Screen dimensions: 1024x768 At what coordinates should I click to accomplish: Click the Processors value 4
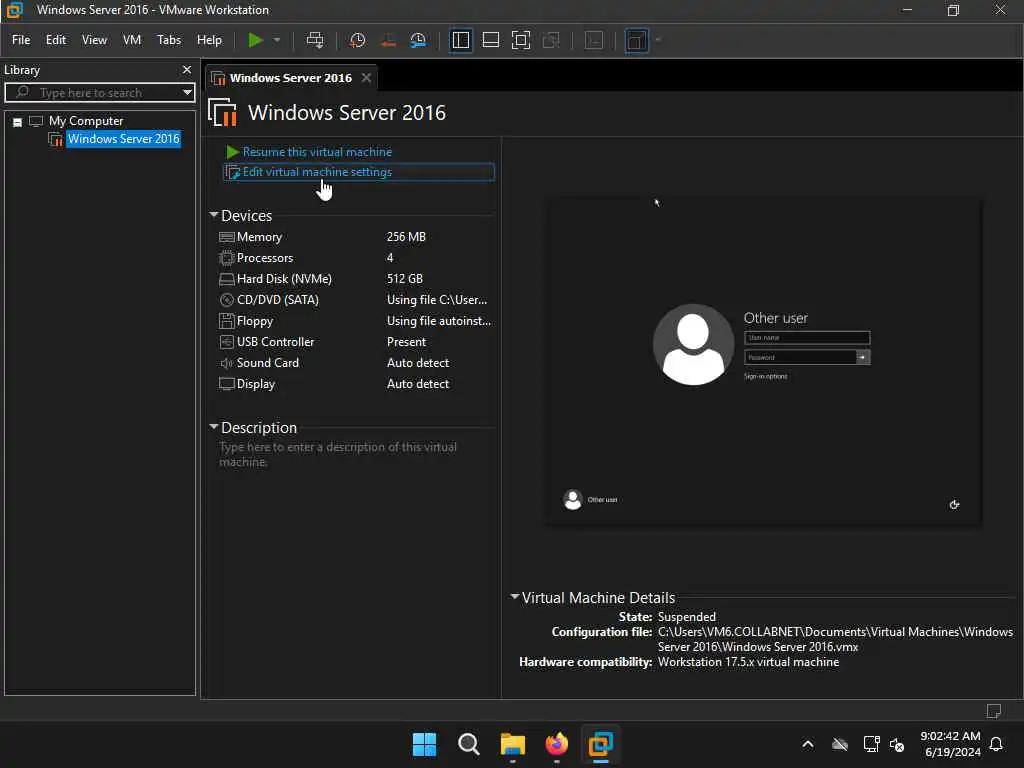(390, 257)
